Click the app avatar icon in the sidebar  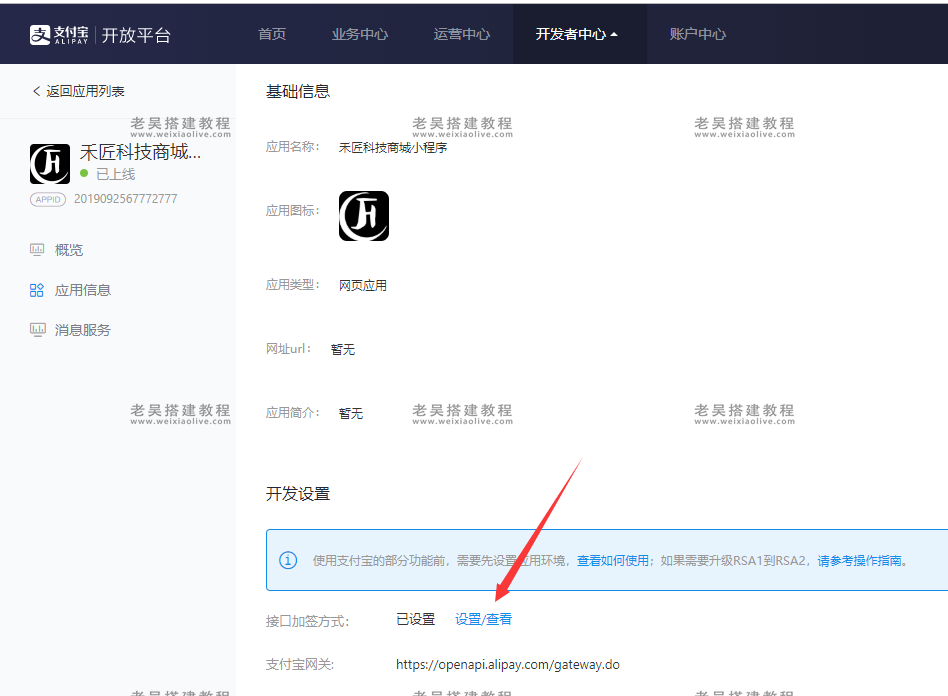(49, 163)
